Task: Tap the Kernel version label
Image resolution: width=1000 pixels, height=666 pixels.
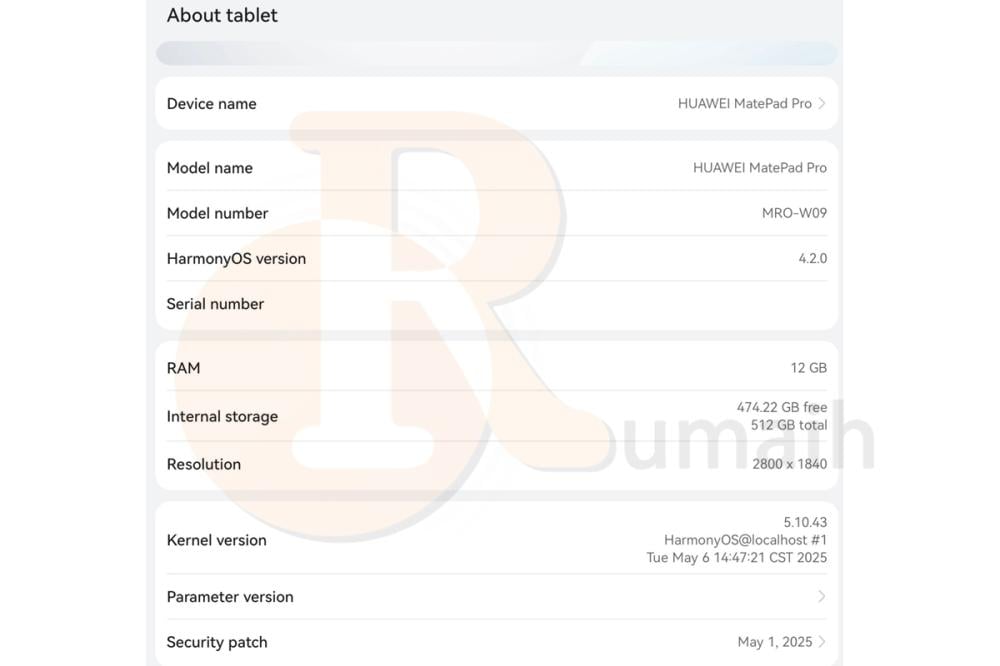Action: 216,540
